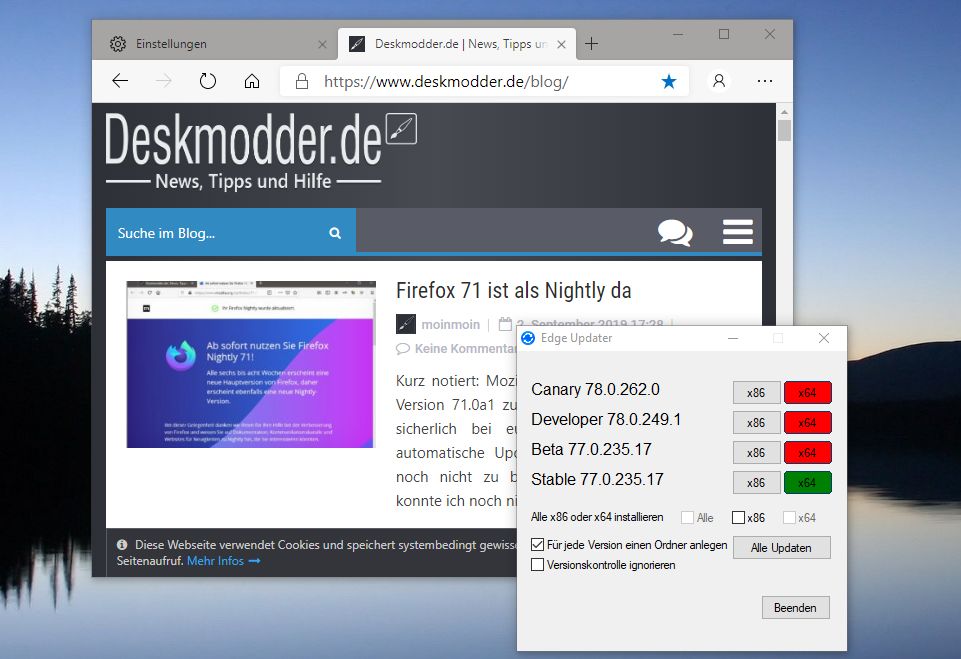Click the browser page scrollbar thumb
Viewport: 961px width, 659px height.
point(784,130)
